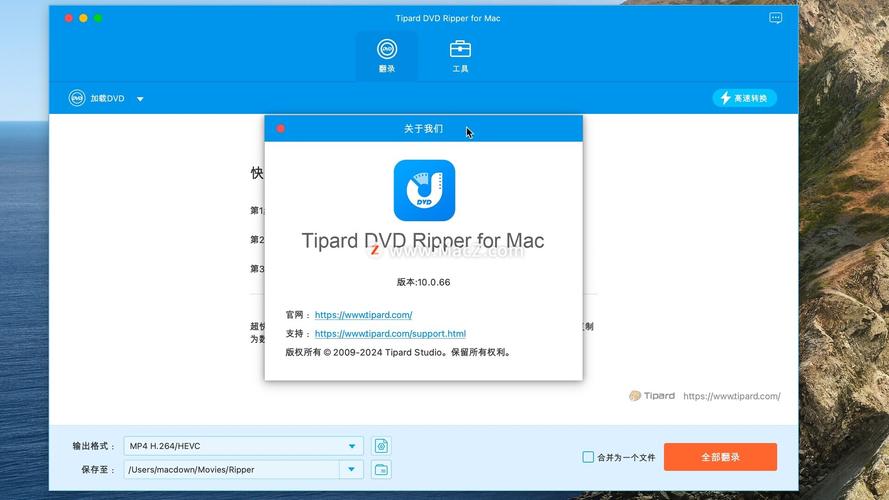Enable 高速转换 high-speed conversion
Screen dimensions: 889x500
744,98
